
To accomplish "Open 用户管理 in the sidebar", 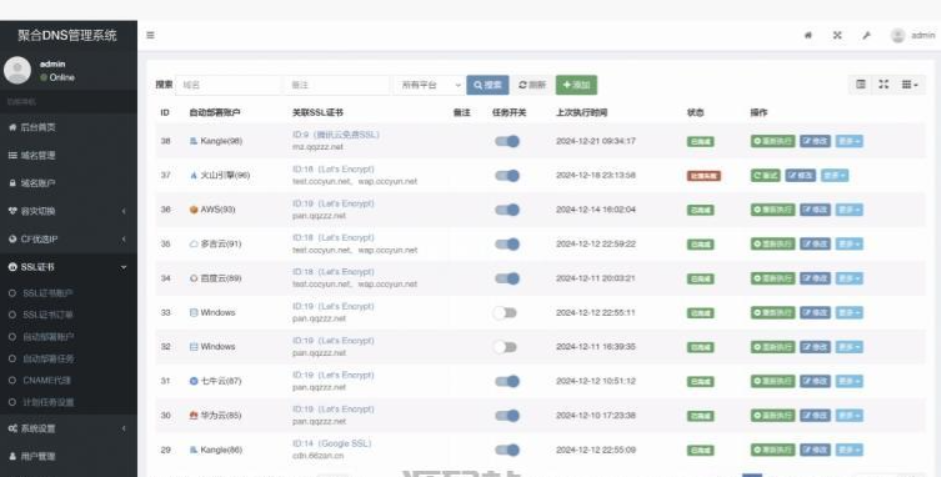I will [68, 457].
